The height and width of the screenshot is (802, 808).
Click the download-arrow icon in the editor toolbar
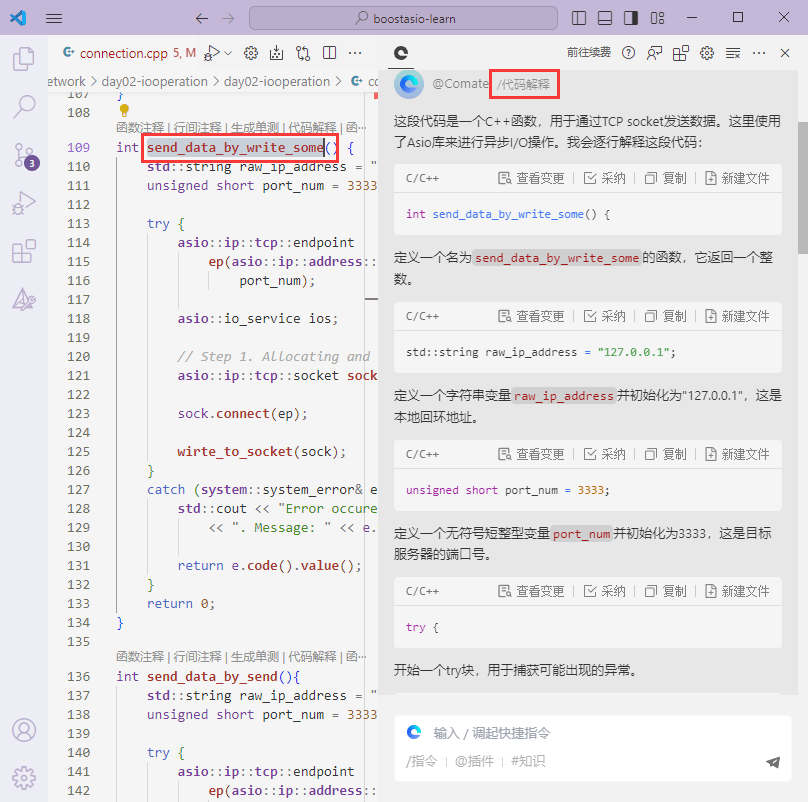pos(277,53)
